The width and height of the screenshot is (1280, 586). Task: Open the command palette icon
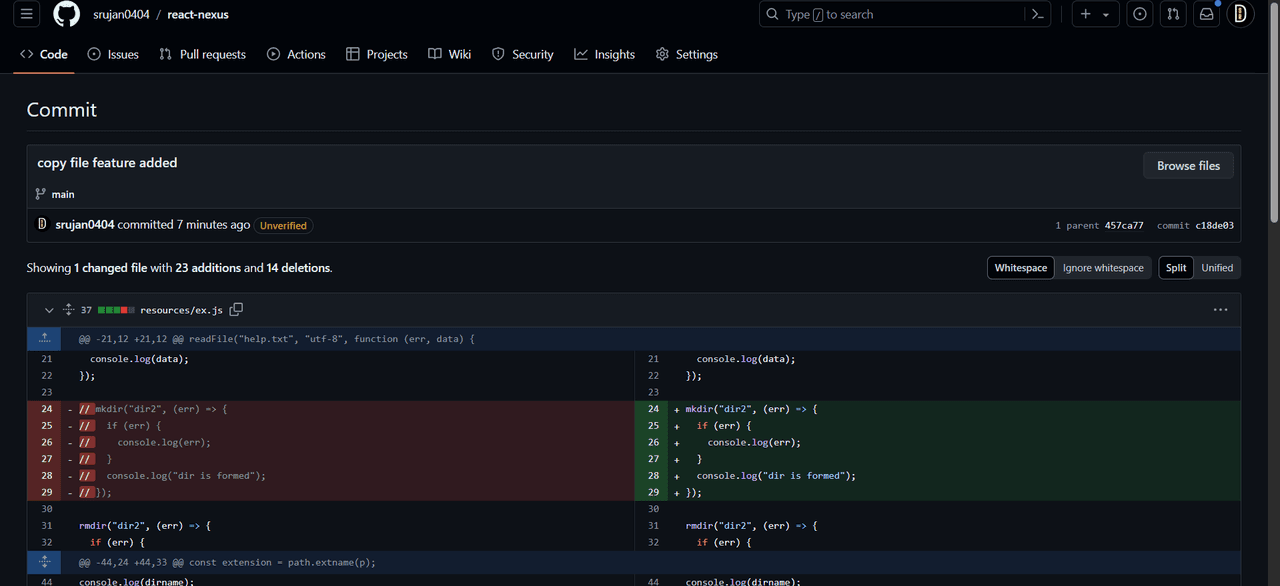1038,14
